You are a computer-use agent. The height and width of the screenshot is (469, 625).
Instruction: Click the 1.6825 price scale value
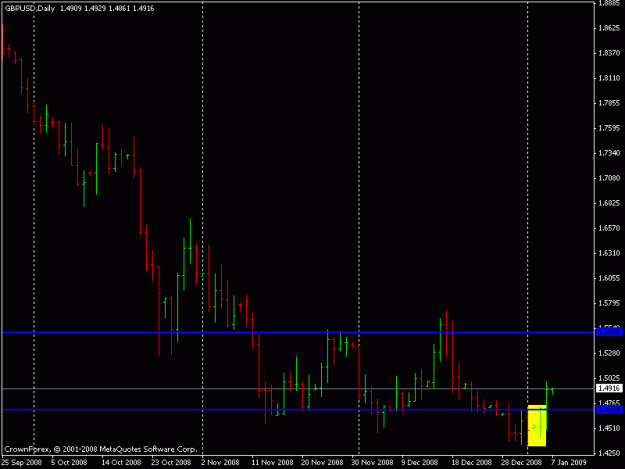(609, 203)
